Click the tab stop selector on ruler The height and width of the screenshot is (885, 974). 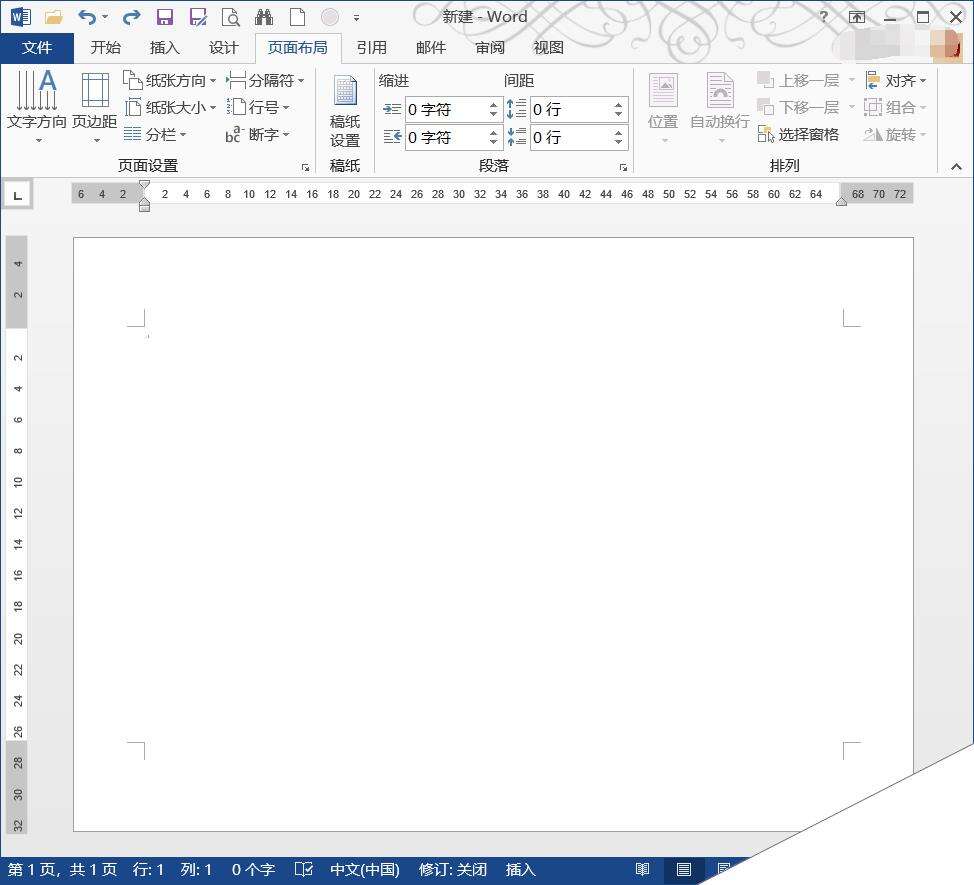17,195
